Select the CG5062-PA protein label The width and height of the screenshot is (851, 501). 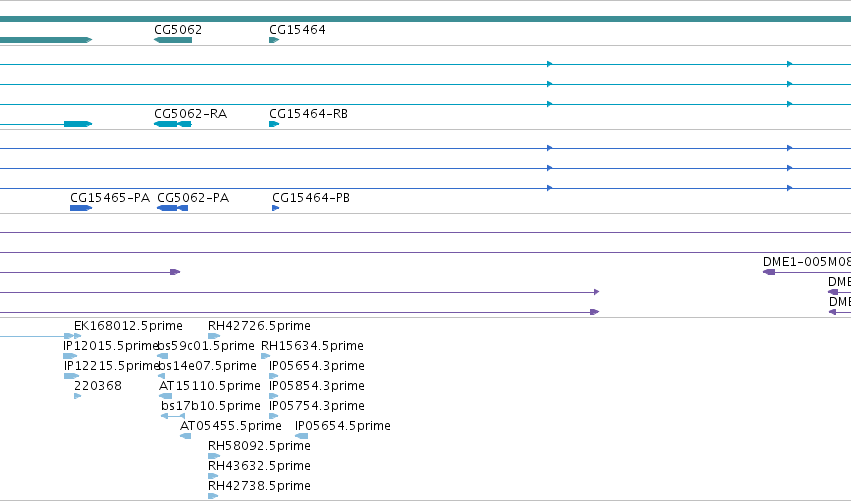coord(193,198)
